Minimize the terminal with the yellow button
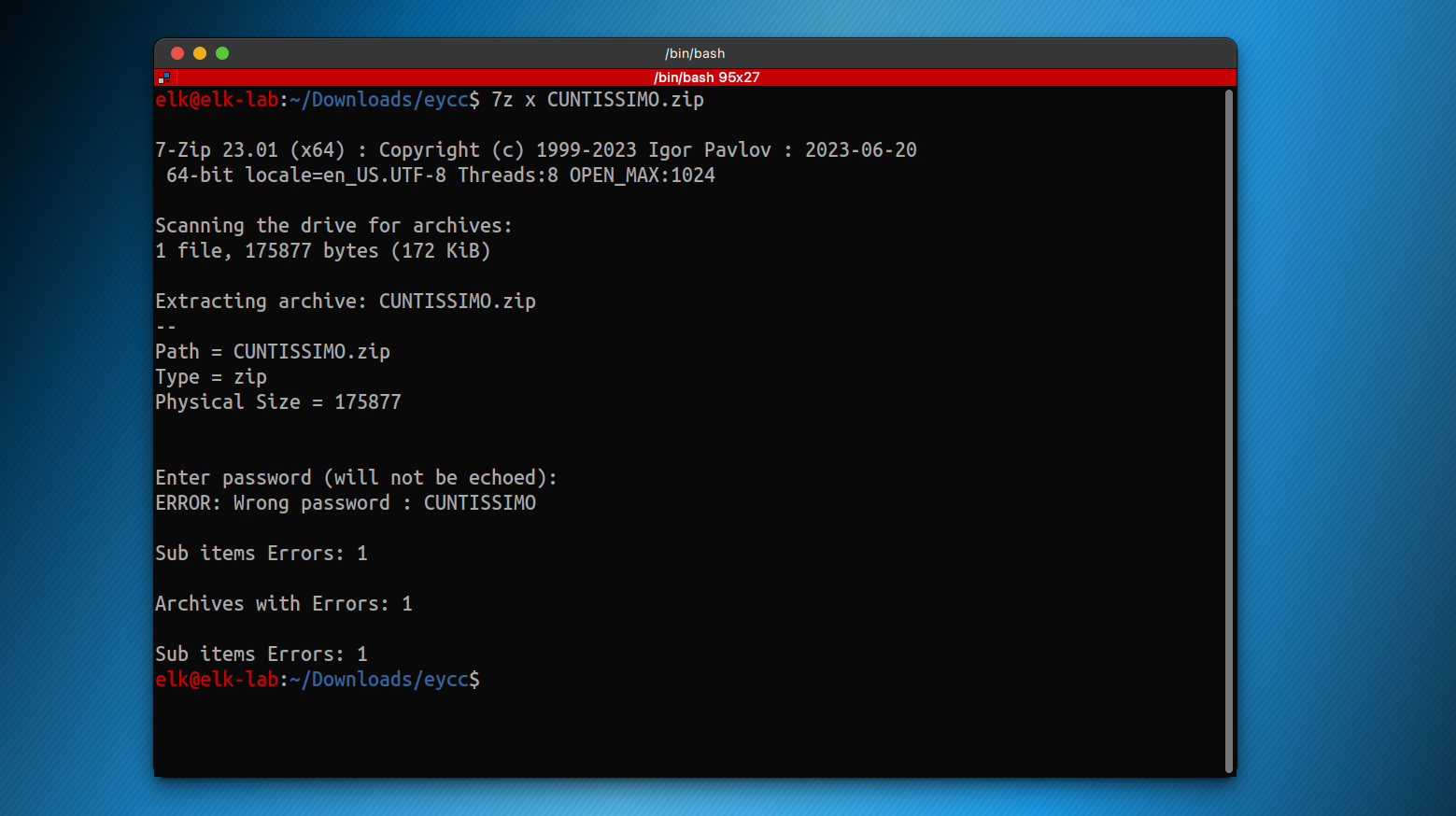 click(x=200, y=53)
